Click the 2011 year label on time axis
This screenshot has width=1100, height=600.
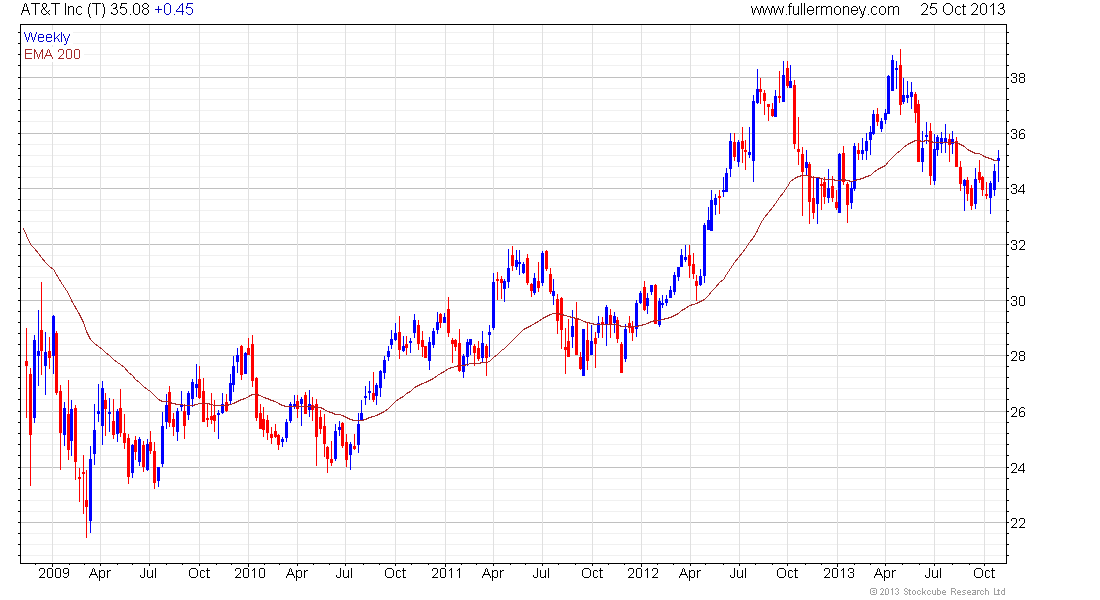[x=446, y=573]
